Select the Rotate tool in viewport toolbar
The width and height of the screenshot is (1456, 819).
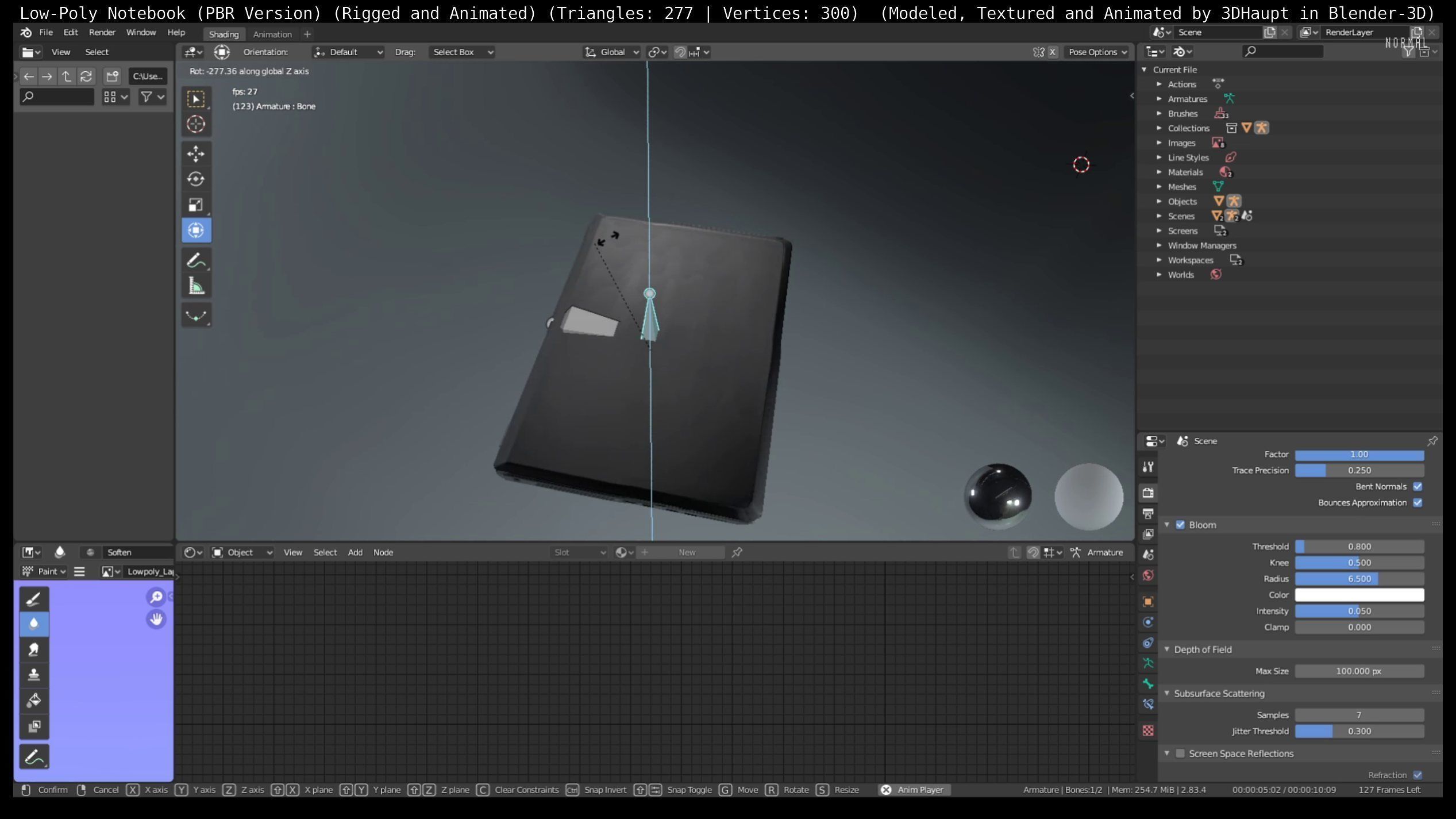[x=196, y=179]
